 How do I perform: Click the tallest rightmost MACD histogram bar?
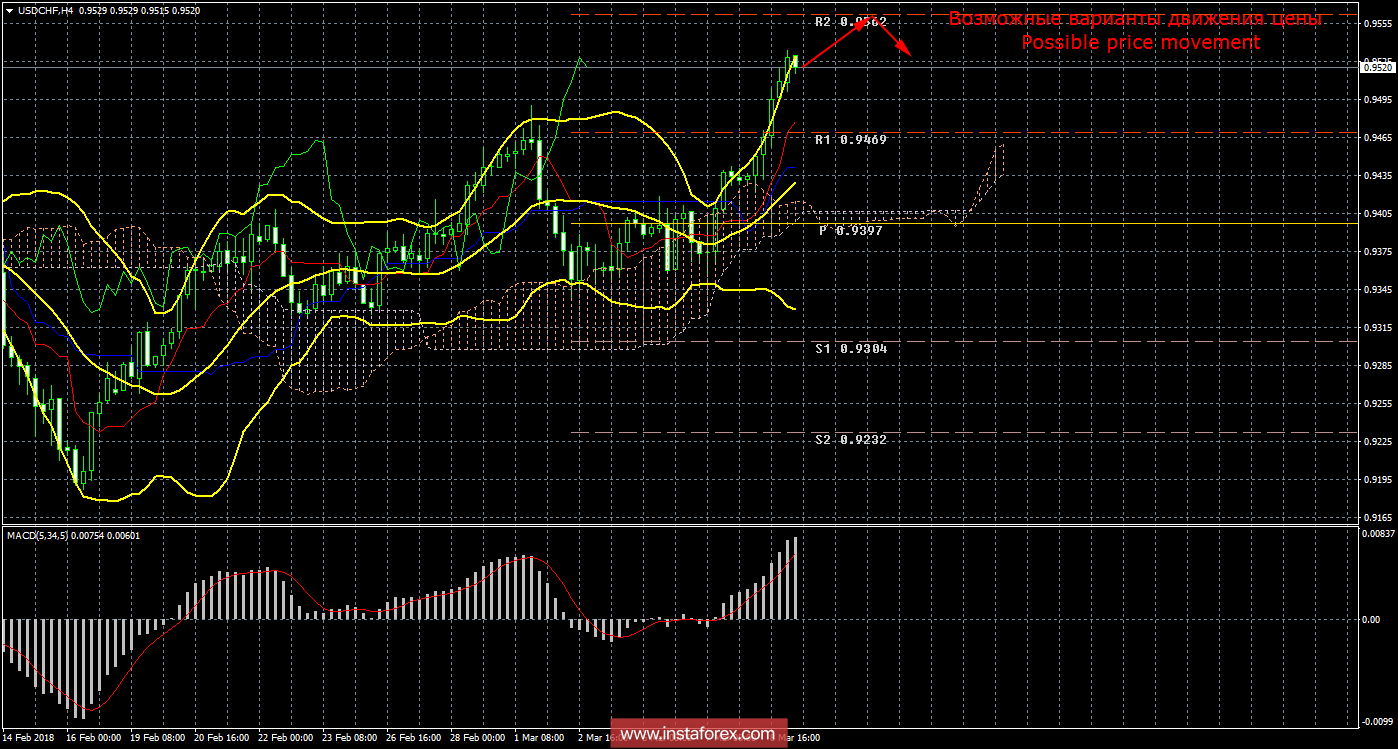pos(796,578)
